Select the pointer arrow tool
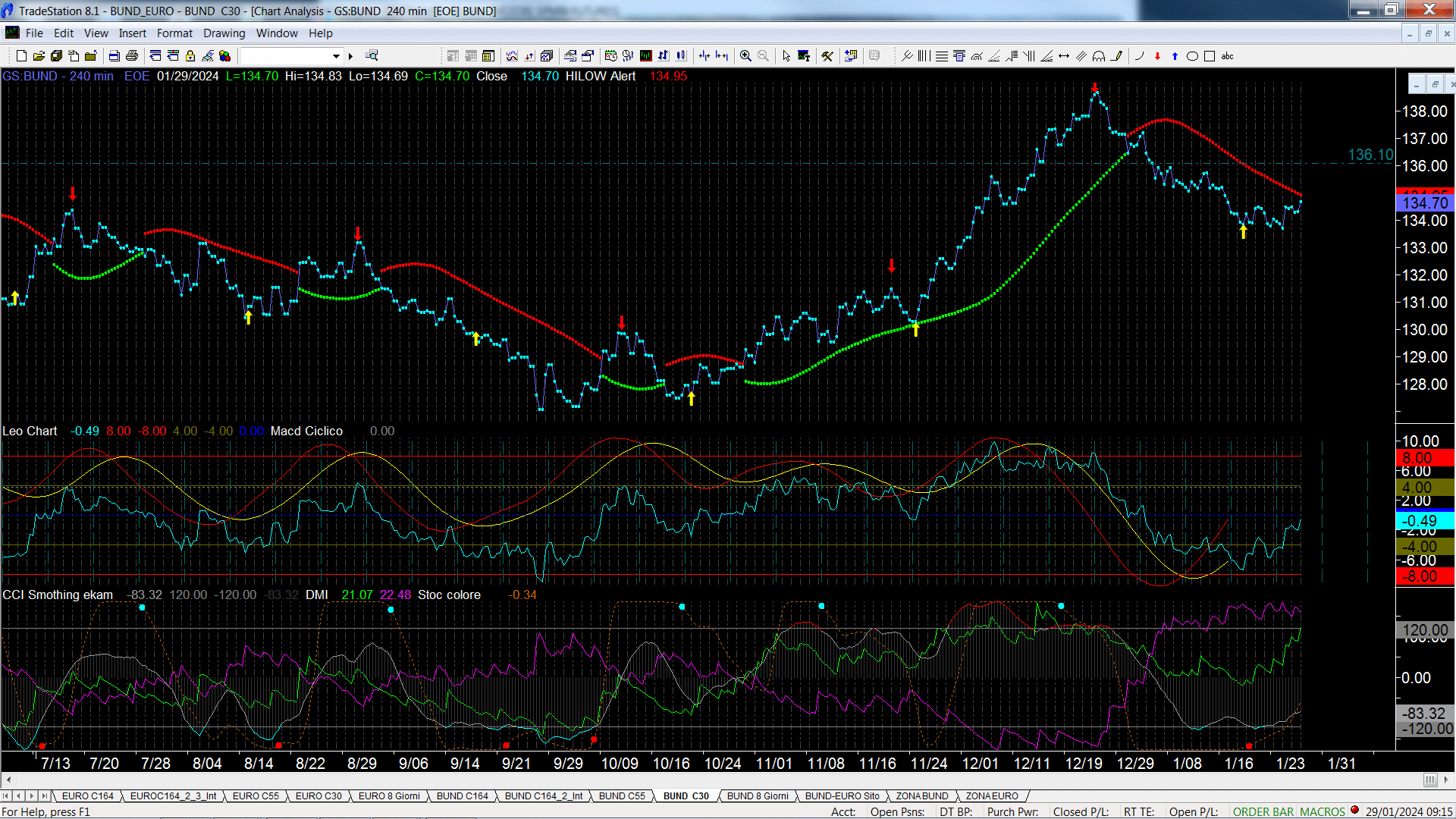Image resolution: width=1456 pixels, height=819 pixels. pyautogui.click(x=786, y=56)
